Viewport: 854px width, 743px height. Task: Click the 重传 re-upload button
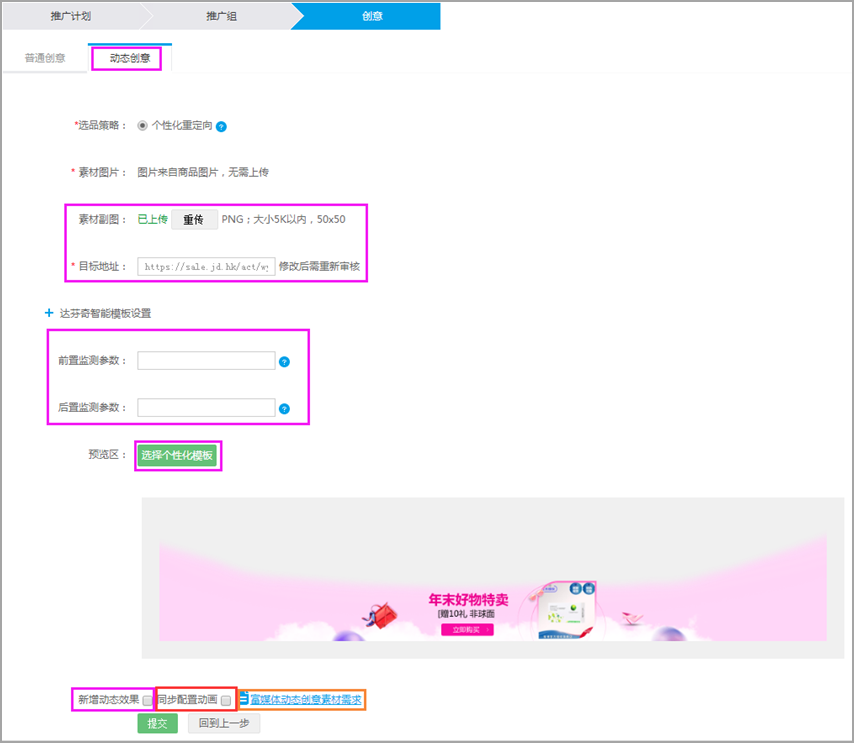[x=194, y=218]
